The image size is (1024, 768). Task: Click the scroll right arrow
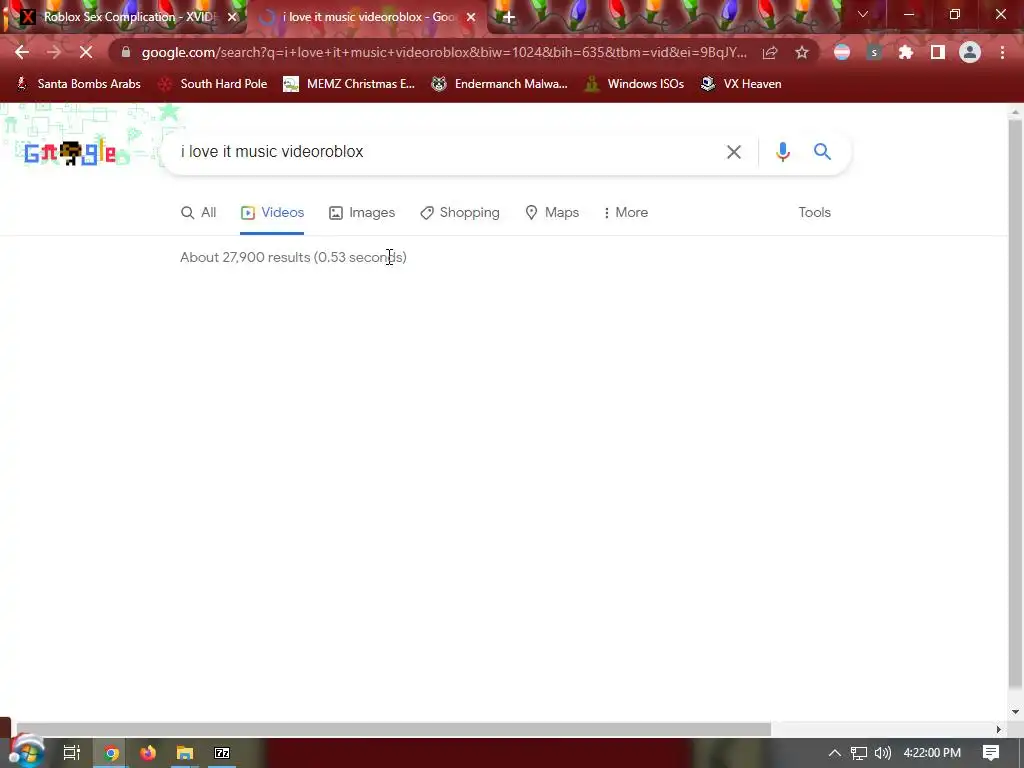(999, 729)
